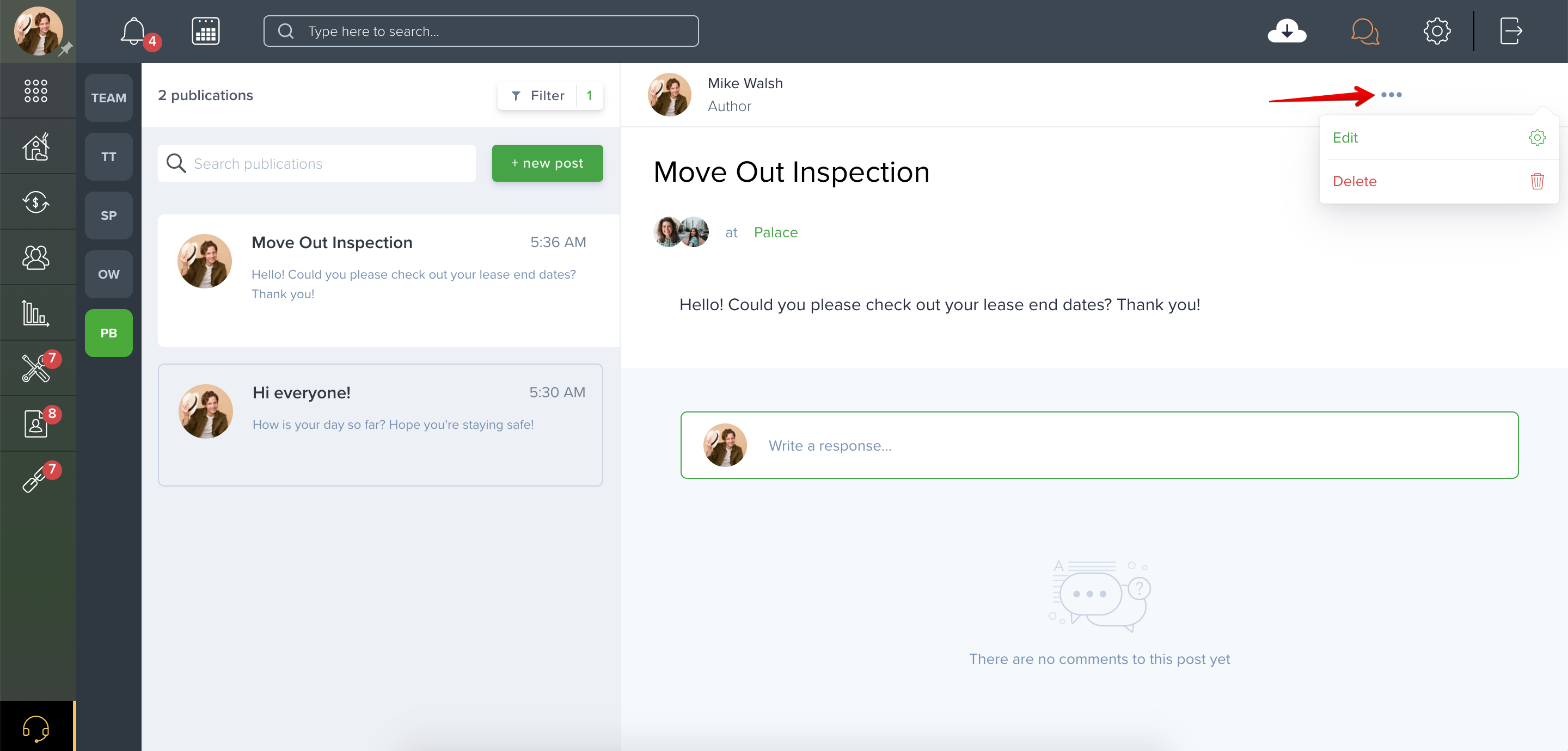Click recipient avatars next to Palace

click(681, 232)
